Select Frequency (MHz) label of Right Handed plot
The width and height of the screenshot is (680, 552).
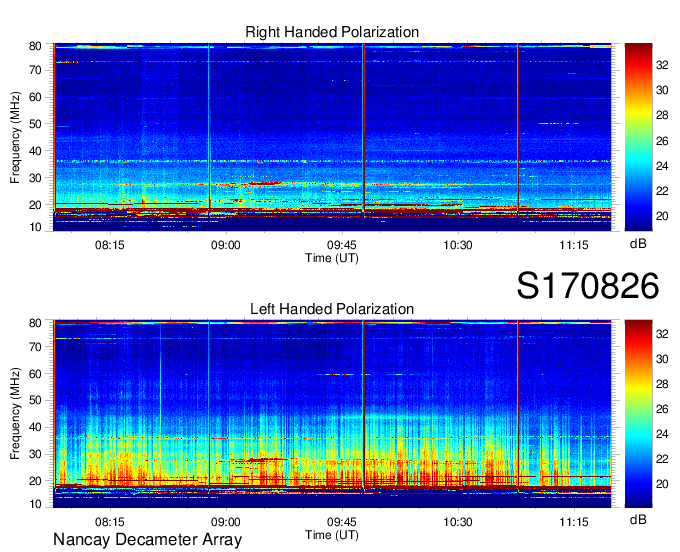coord(15,137)
